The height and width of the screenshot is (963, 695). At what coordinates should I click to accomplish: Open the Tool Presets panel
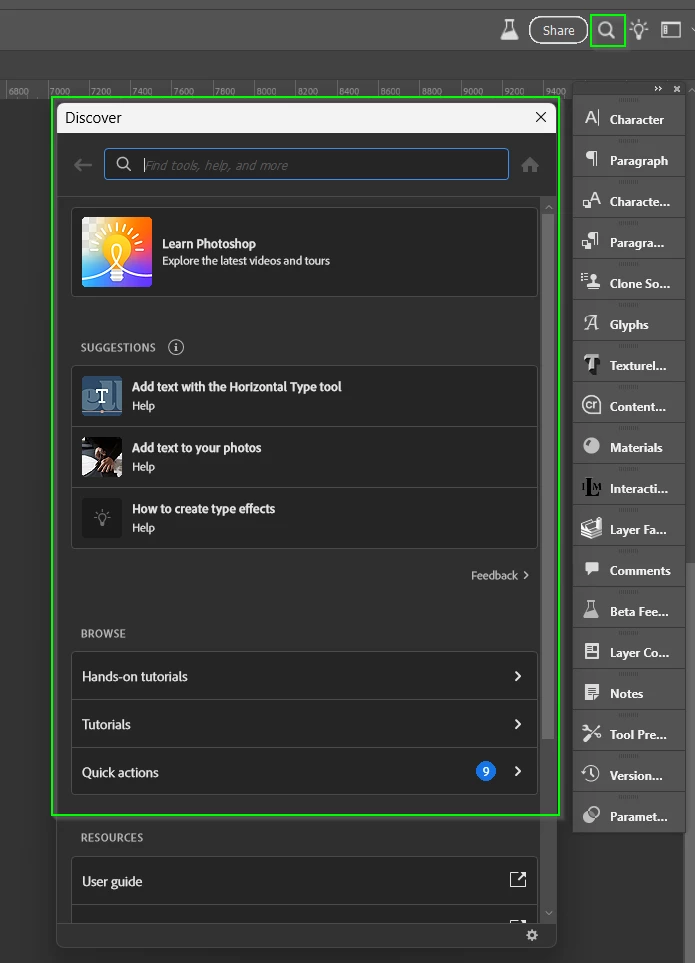[x=629, y=735]
